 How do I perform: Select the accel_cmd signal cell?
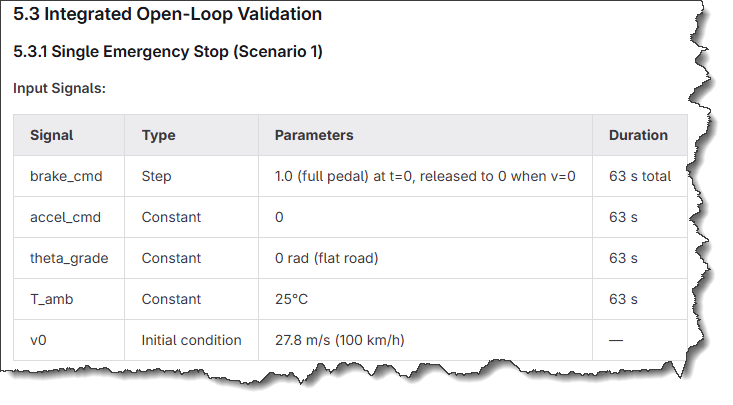65,217
